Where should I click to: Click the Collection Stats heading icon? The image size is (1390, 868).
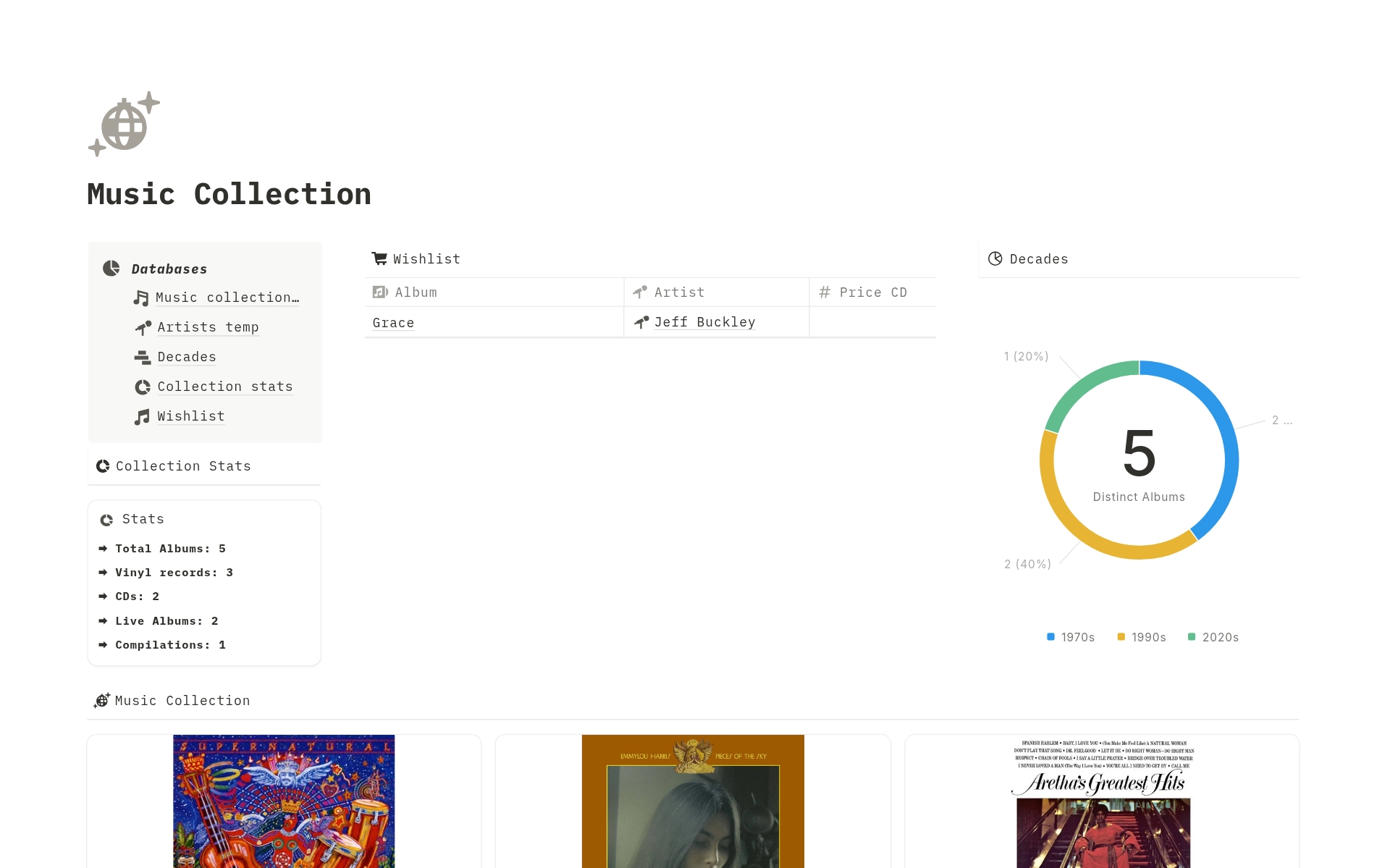click(103, 466)
